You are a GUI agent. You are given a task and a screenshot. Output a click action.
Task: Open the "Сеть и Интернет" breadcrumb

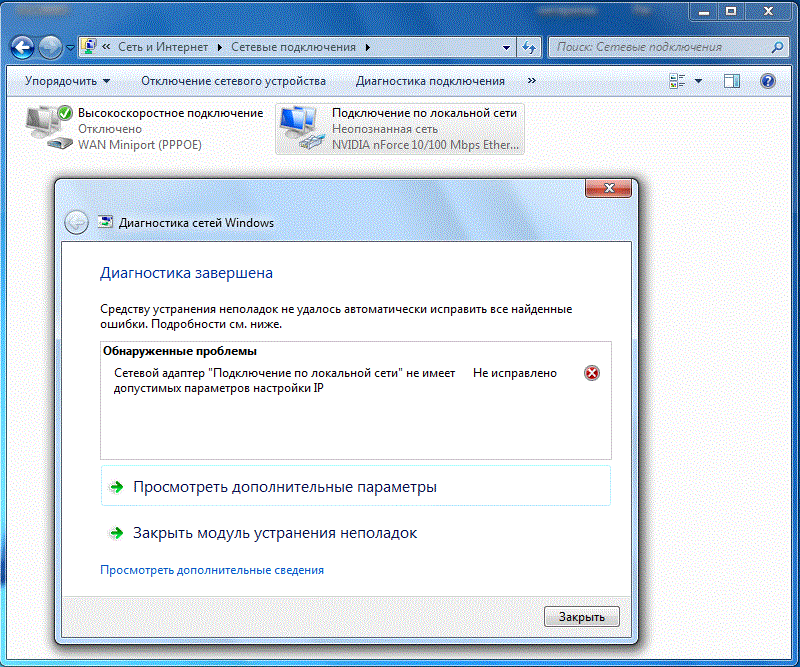click(163, 47)
